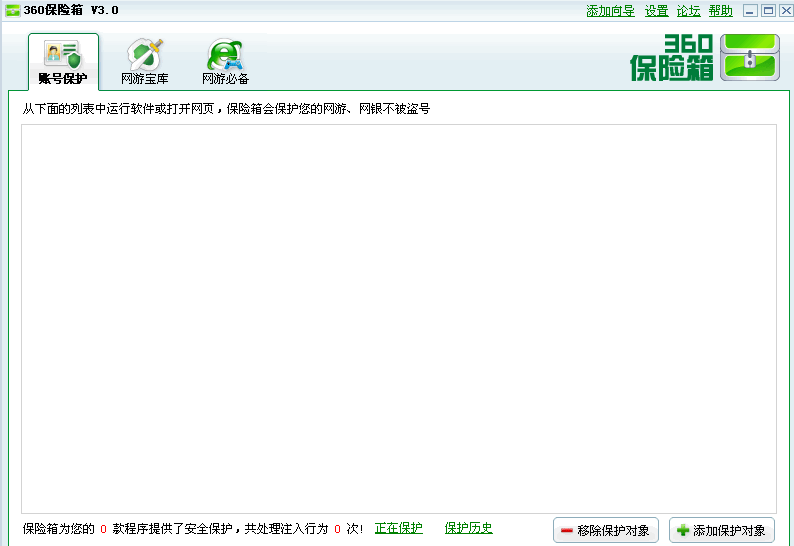Visit the 论坛 forum link
The width and height of the screenshot is (794, 546).
(688, 11)
